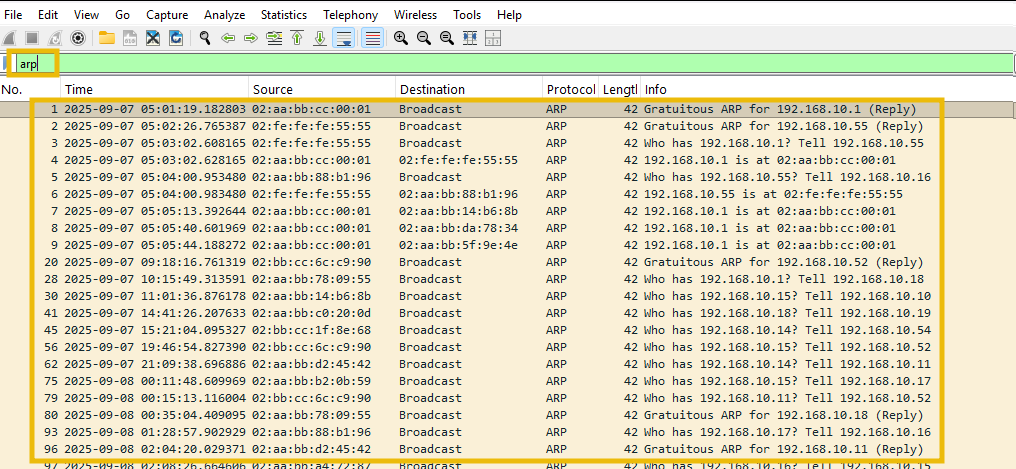
Task: Open a capture file folder icon
Action: point(106,38)
